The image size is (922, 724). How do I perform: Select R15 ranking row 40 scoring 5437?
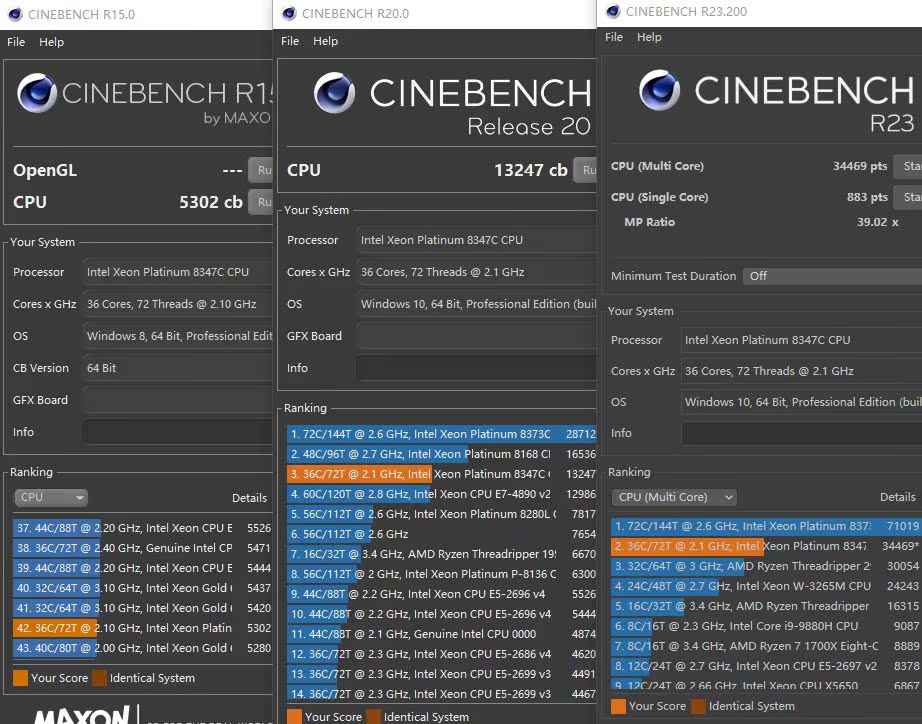(142, 588)
